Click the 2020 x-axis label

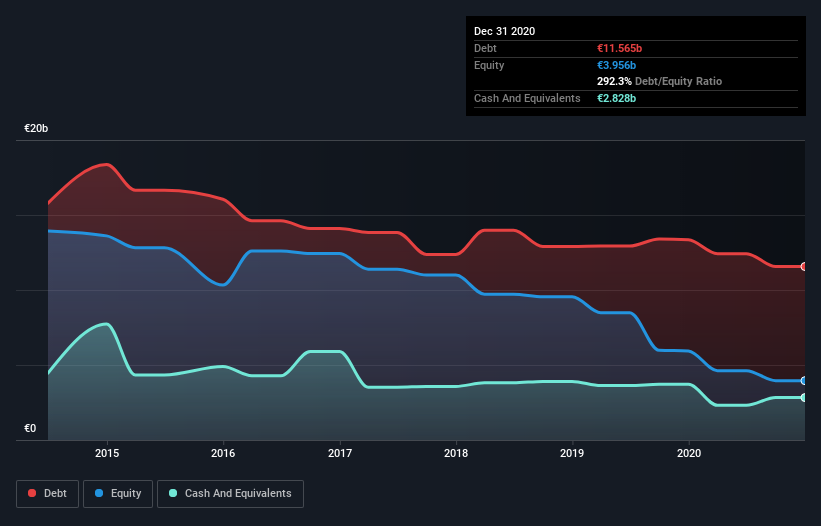click(689, 453)
